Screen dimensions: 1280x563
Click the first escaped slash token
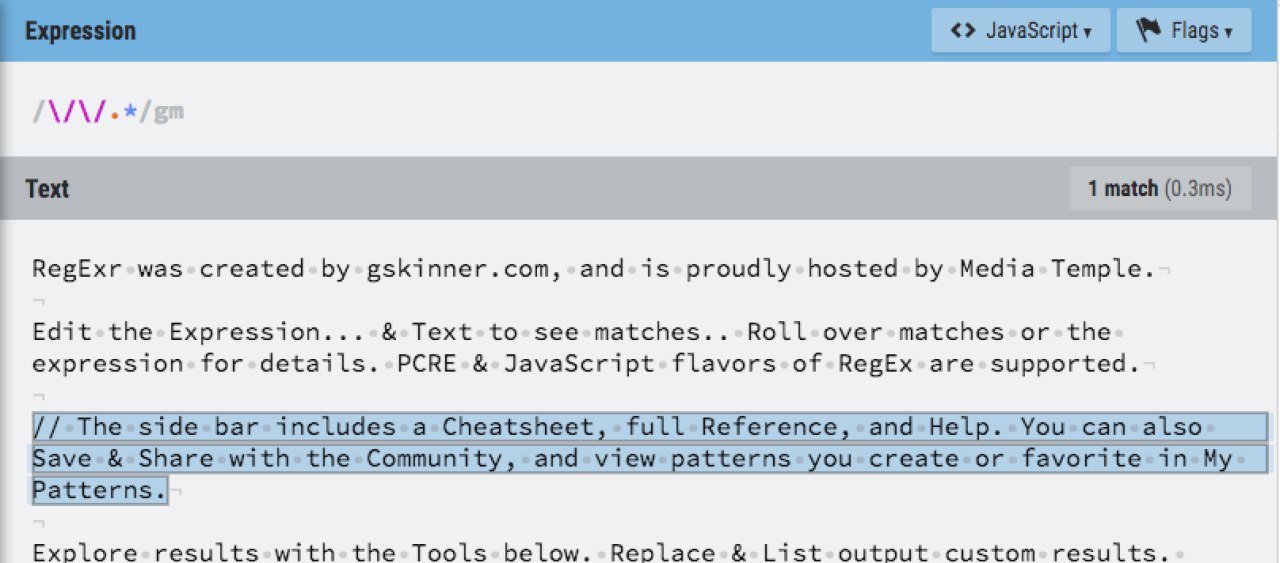pos(61,113)
